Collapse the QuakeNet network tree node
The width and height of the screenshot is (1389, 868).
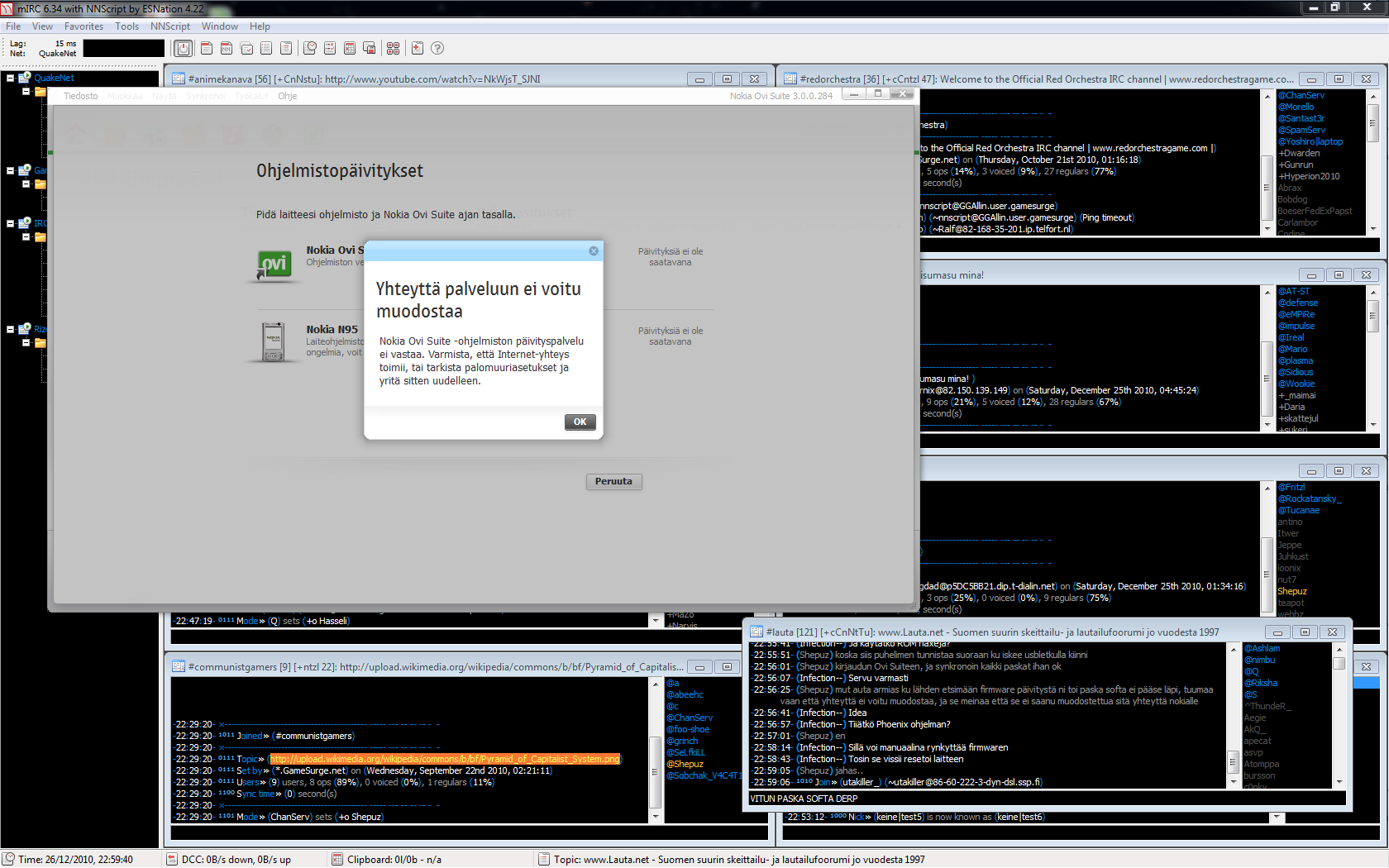pos(11,78)
